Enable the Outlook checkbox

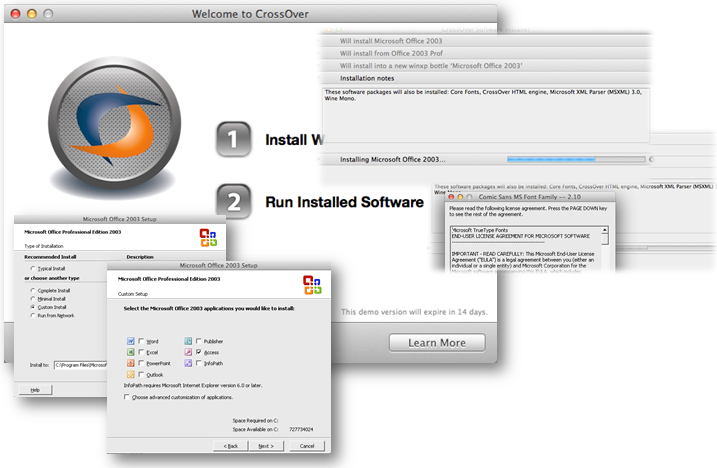click(141, 374)
